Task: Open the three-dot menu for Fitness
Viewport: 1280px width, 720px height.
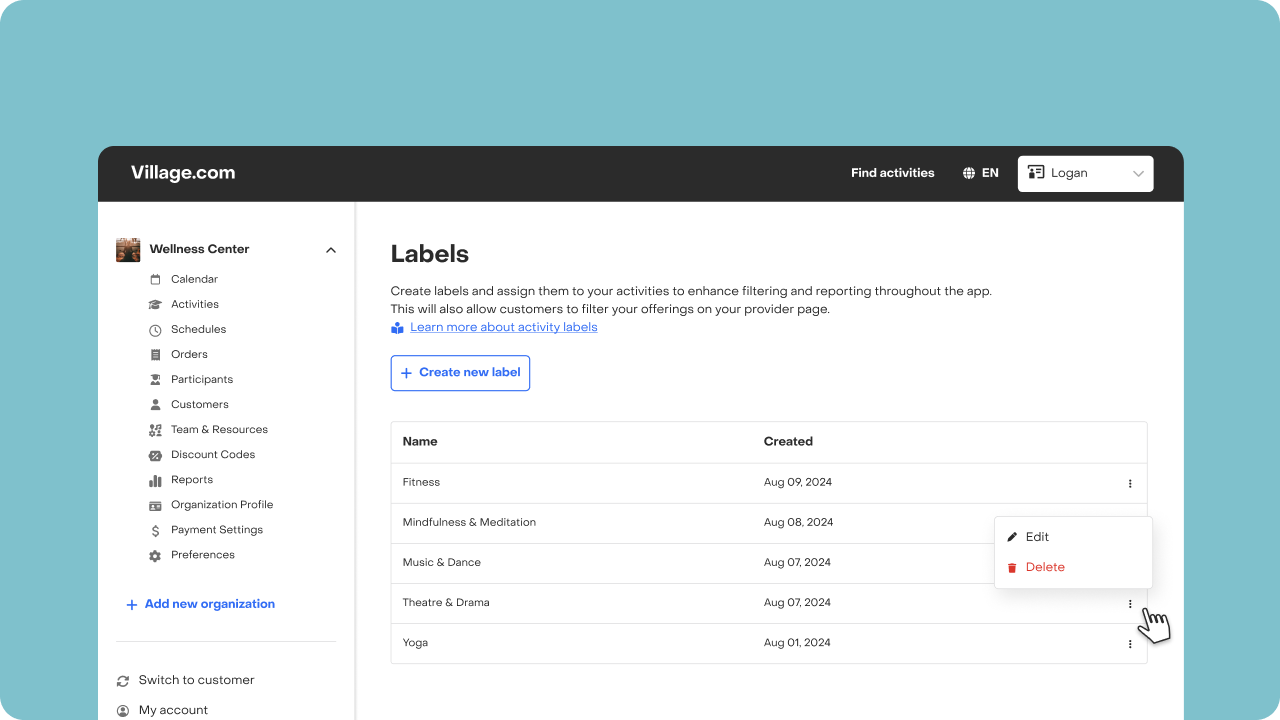Action: [x=1130, y=484]
